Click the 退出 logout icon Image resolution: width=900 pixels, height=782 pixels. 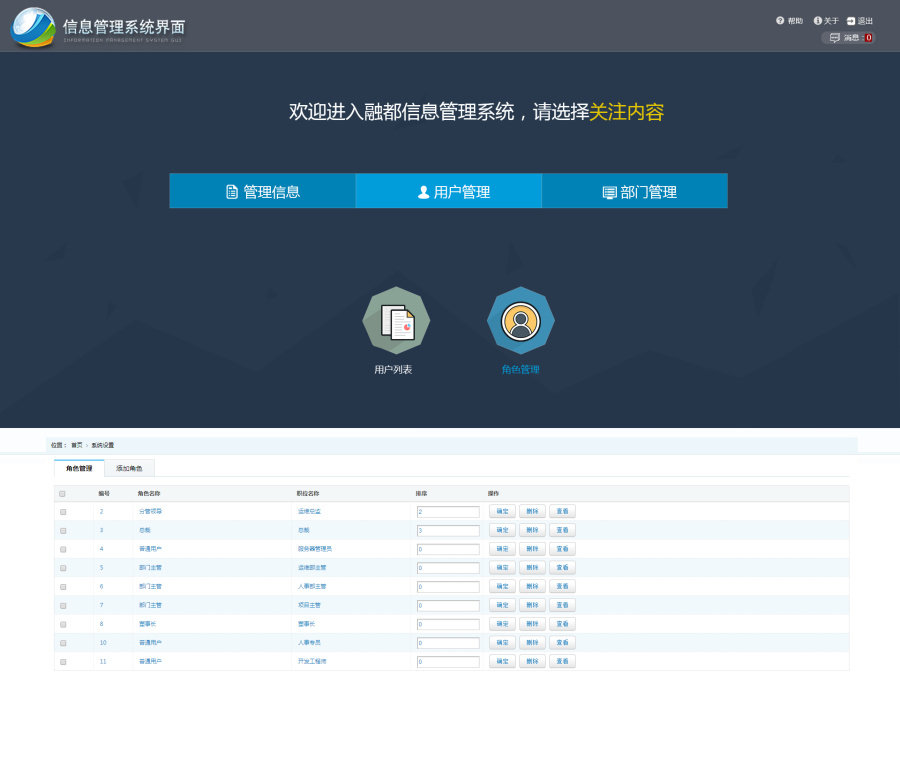tap(849, 21)
